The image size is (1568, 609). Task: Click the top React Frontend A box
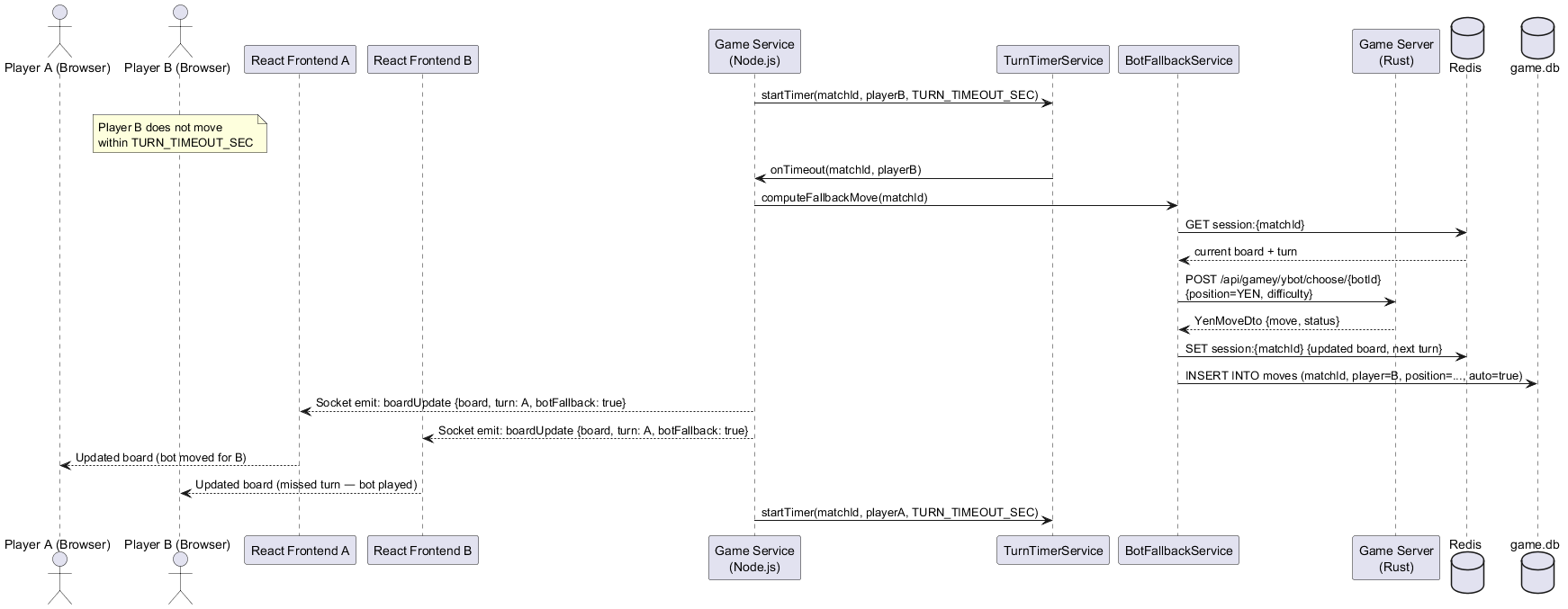(300, 60)
